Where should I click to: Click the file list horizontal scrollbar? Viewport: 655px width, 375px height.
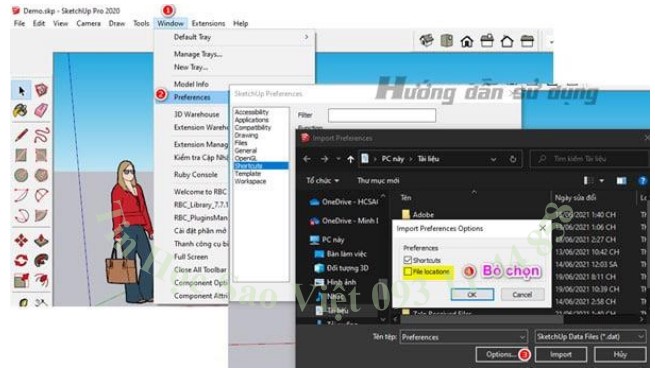pyautogui.click(x=482, y=319)
